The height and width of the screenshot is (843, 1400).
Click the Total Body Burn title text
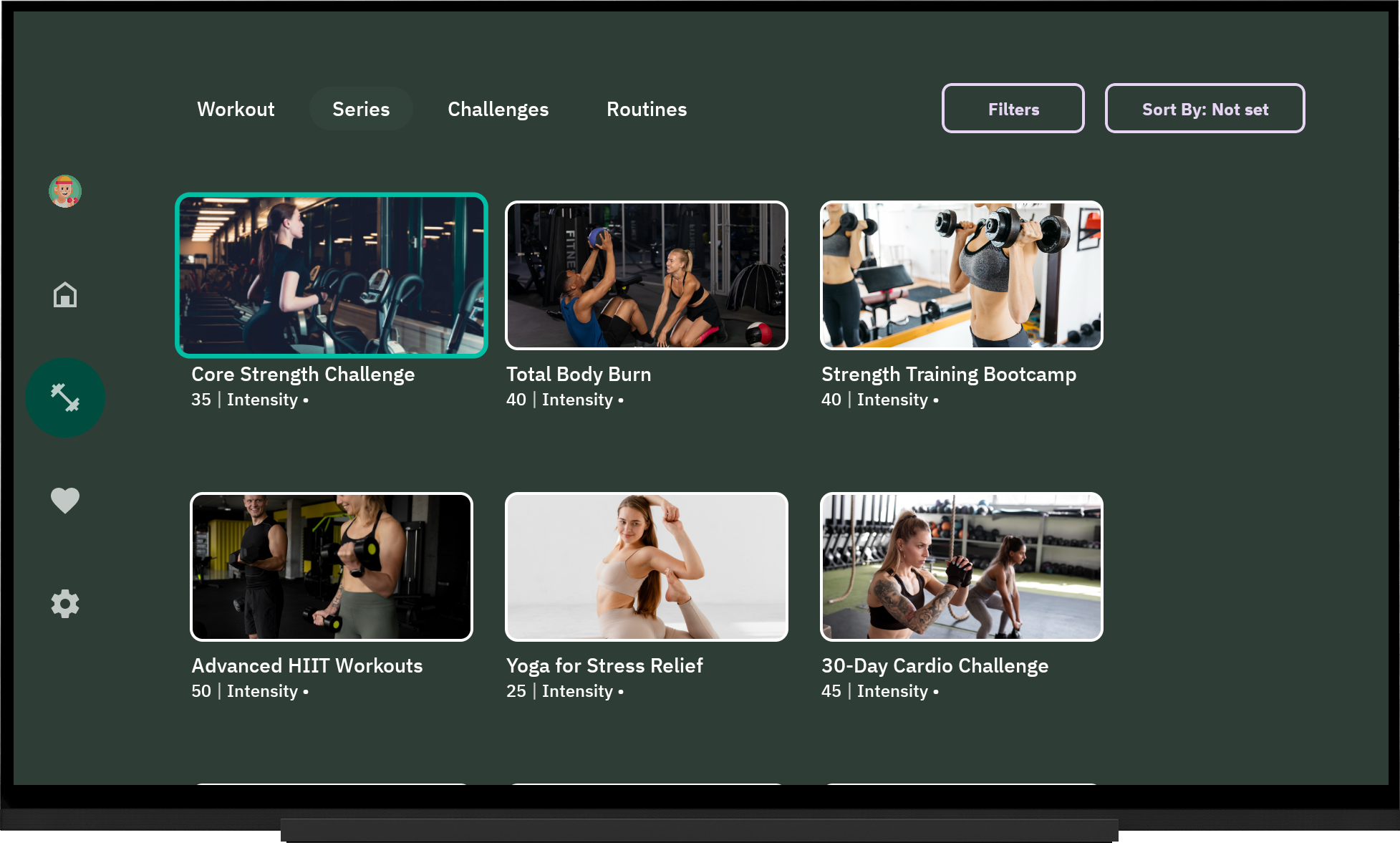point(579,375)
